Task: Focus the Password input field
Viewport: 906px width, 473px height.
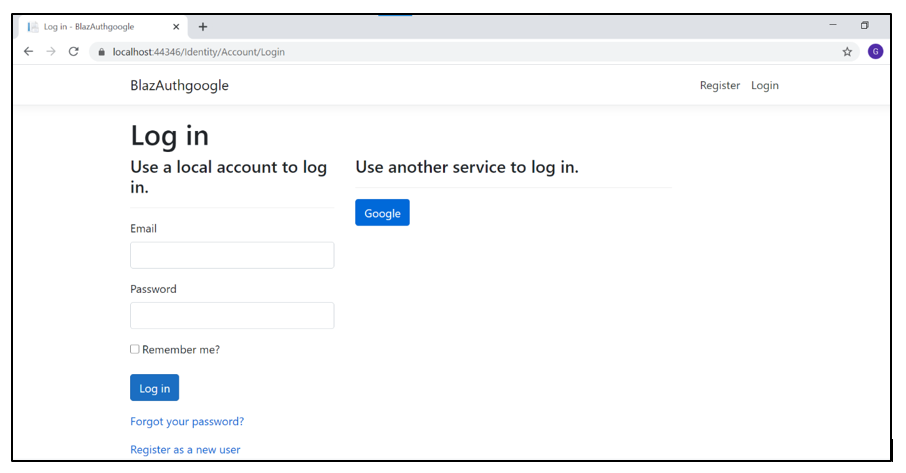Action: [x=232, y=316]
